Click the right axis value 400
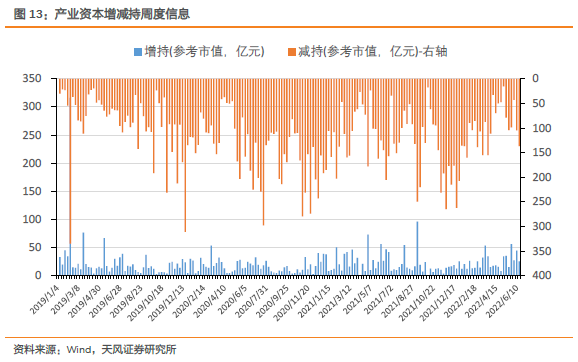This screenshot has width=578, height=362. (x=542, y=275)
